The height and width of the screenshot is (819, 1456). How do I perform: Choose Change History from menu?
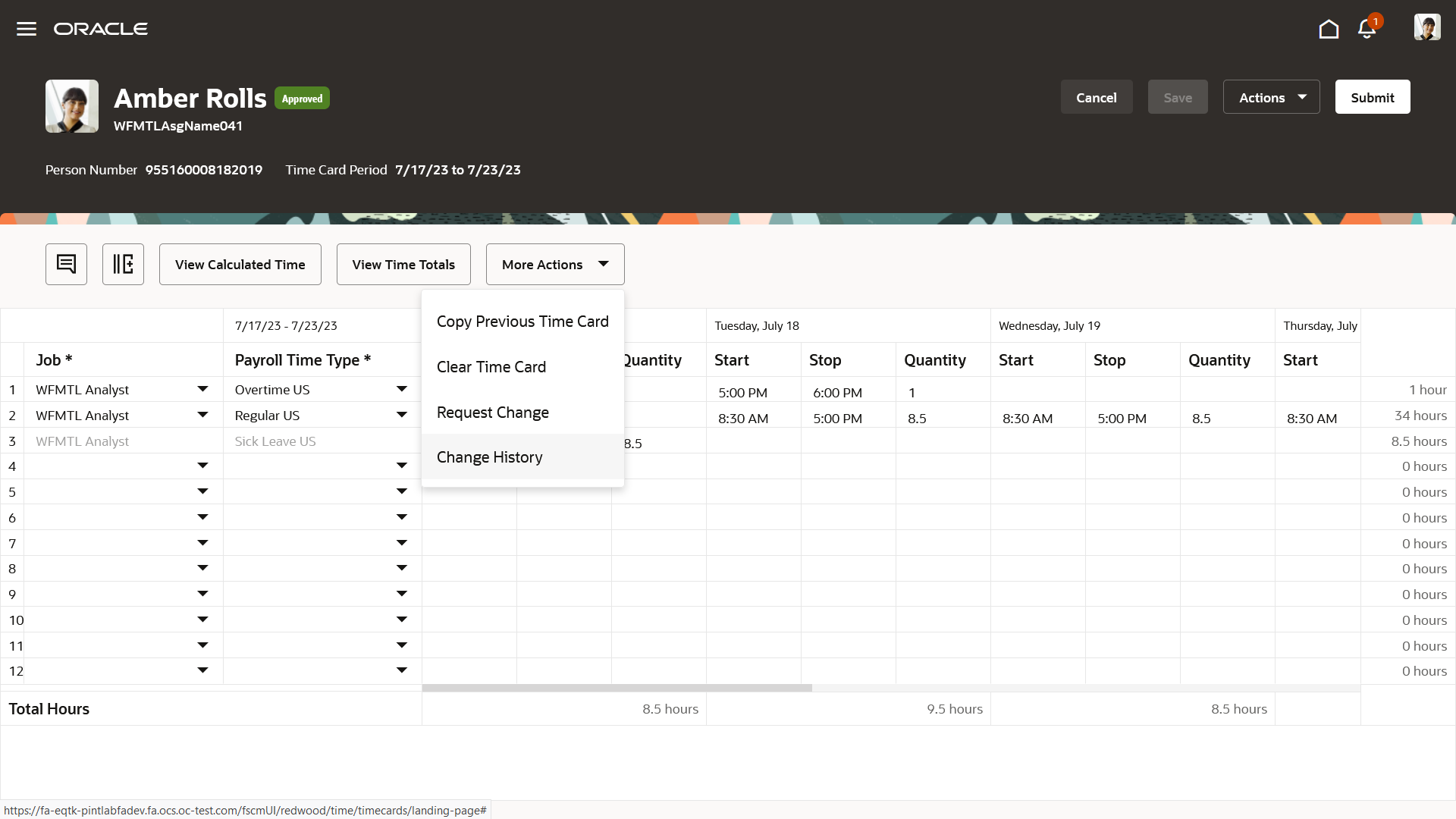tap(489, 457)
